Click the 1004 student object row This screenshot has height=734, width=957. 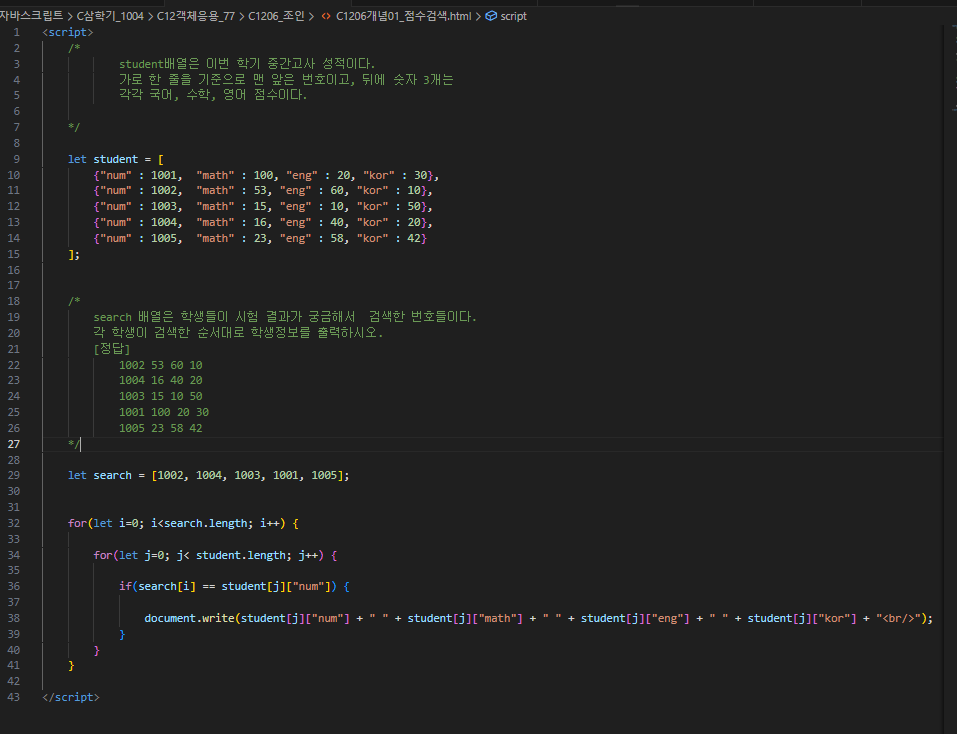pos(263,222)
